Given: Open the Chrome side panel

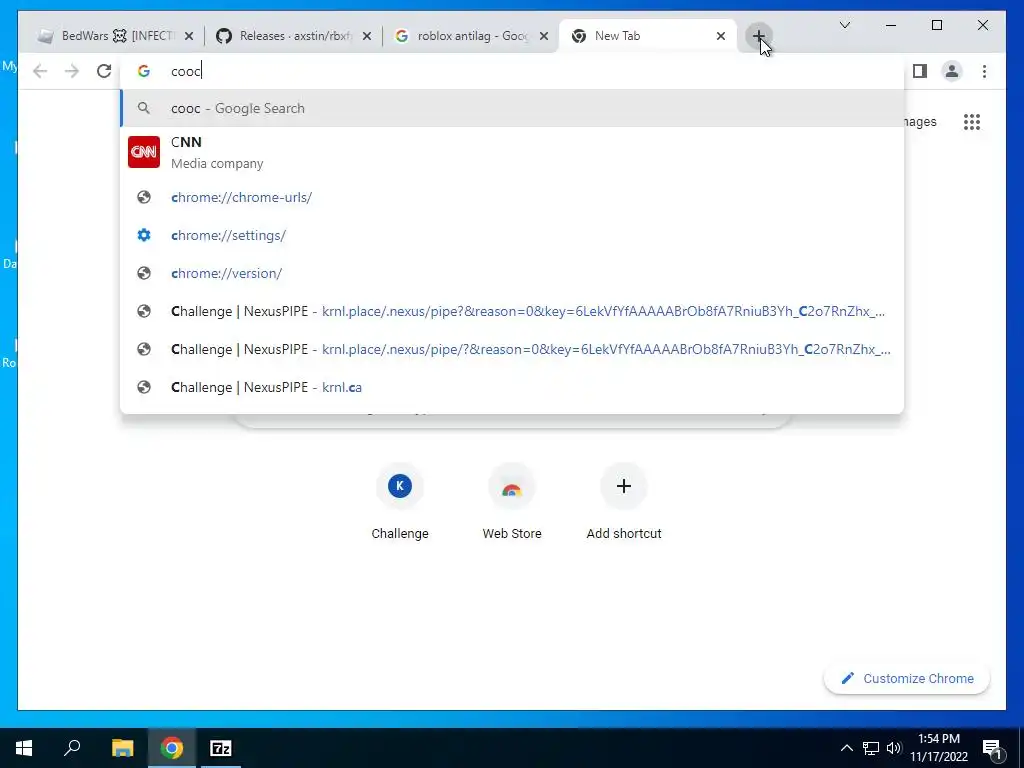Looking at the screenshot, I should [x=920, y=71].
